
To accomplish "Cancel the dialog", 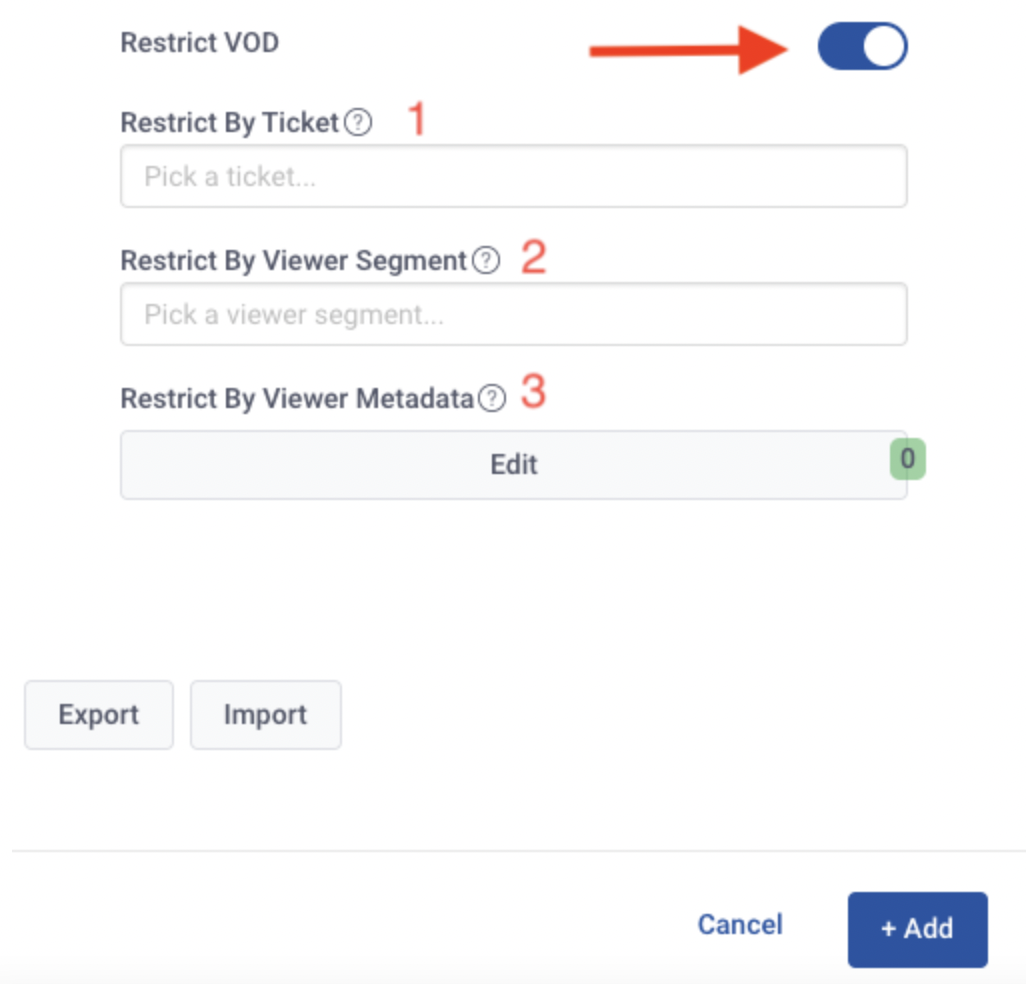I will click(x=740, y=924).
